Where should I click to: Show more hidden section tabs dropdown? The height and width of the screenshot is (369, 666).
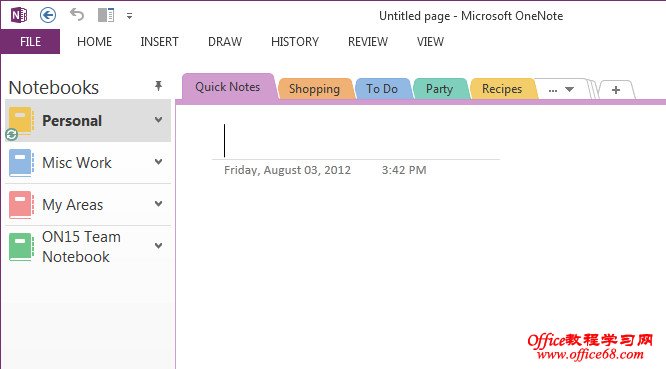coord(561,90)
